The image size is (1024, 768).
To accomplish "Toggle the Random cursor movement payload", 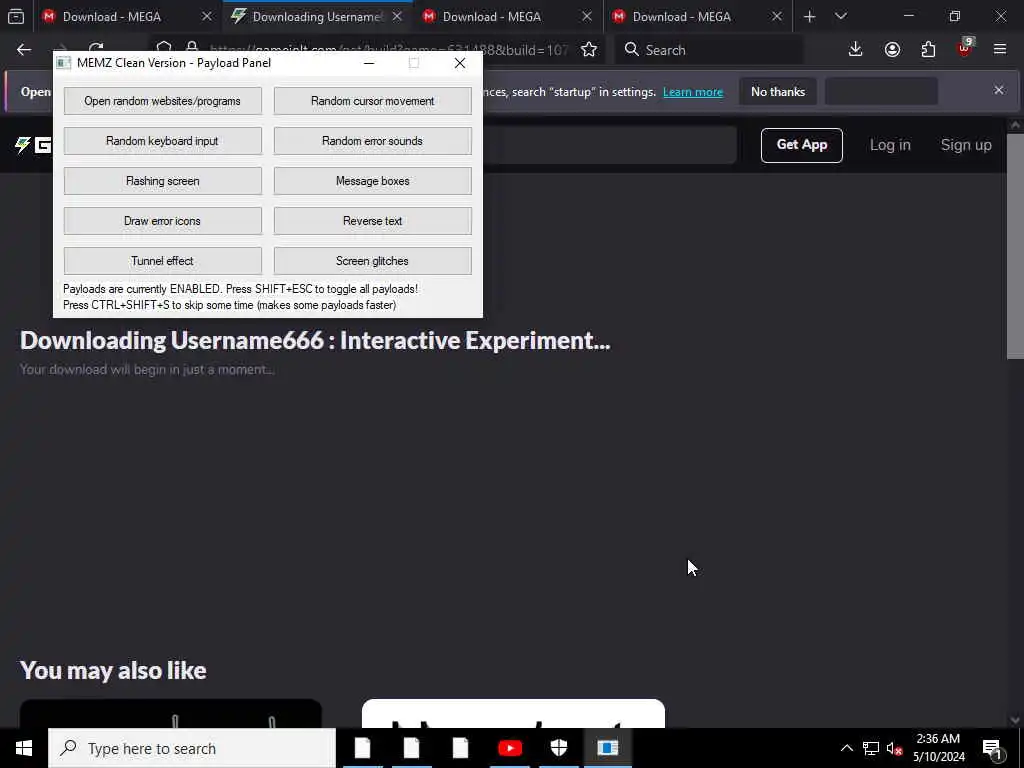I will (372, 101).
